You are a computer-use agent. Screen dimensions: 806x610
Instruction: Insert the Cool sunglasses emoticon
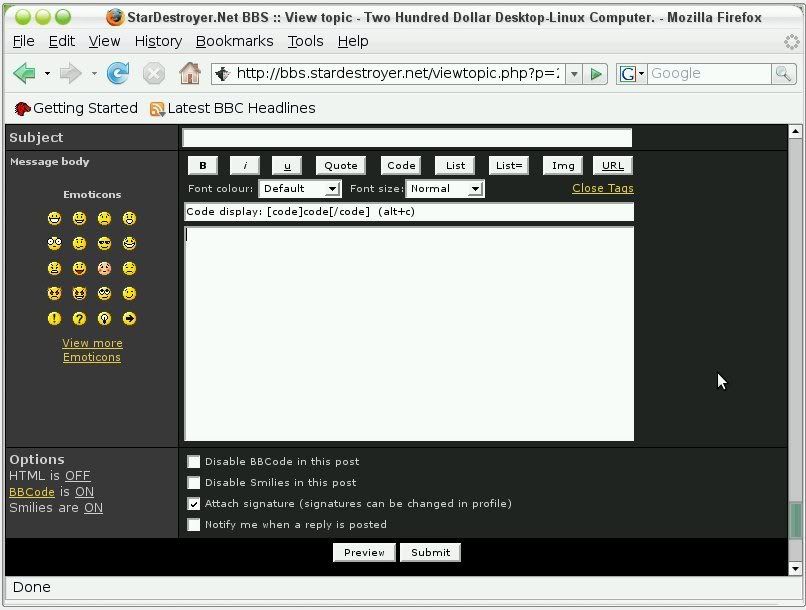pos(104,244)
